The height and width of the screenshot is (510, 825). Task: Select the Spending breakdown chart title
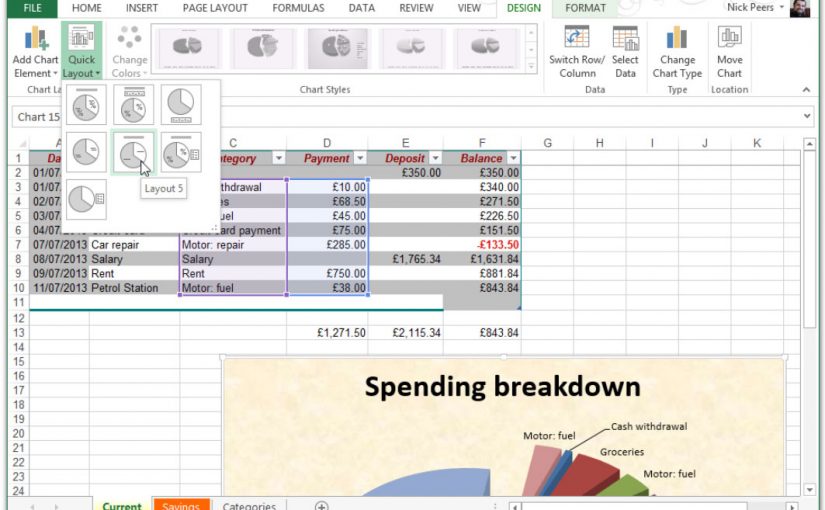[502, 387]
